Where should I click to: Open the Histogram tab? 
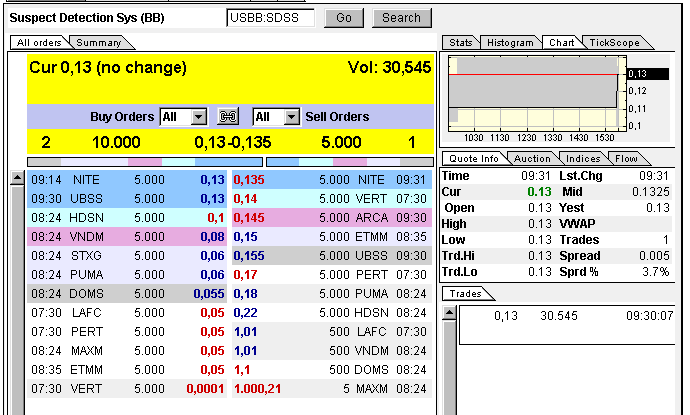click(x=510, y=43)
